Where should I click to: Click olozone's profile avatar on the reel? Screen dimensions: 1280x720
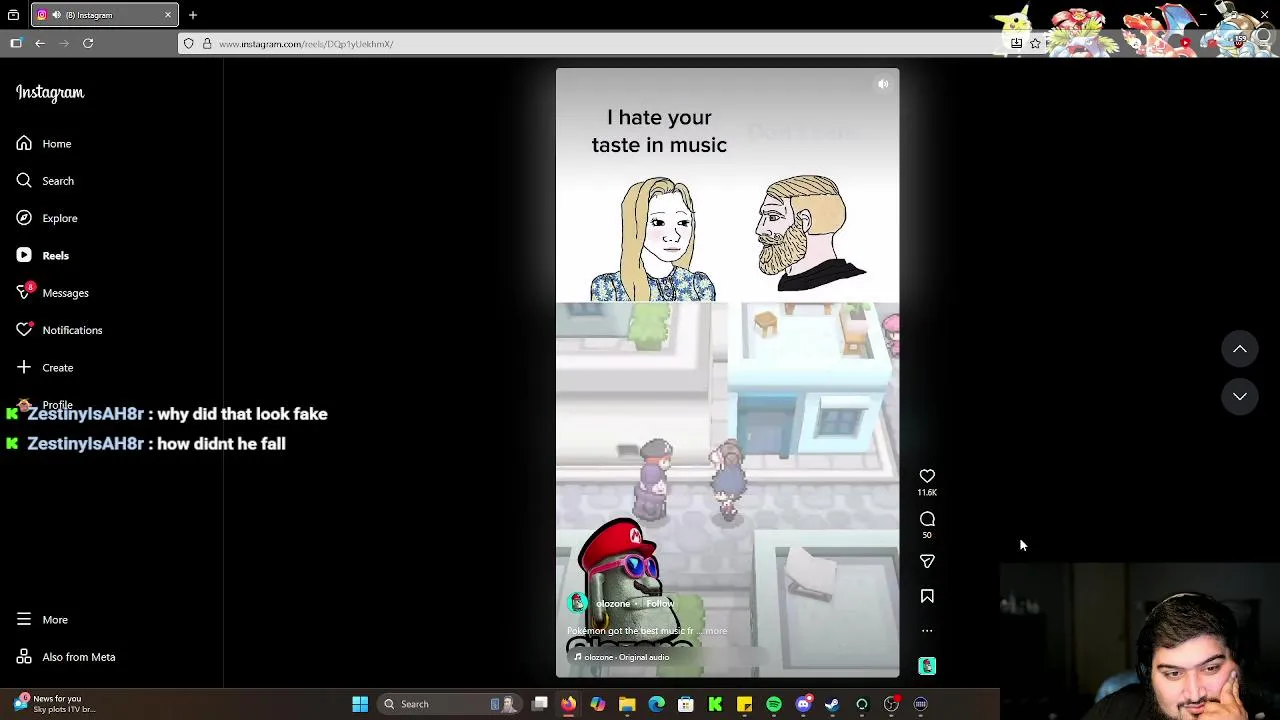coord(577,603)
